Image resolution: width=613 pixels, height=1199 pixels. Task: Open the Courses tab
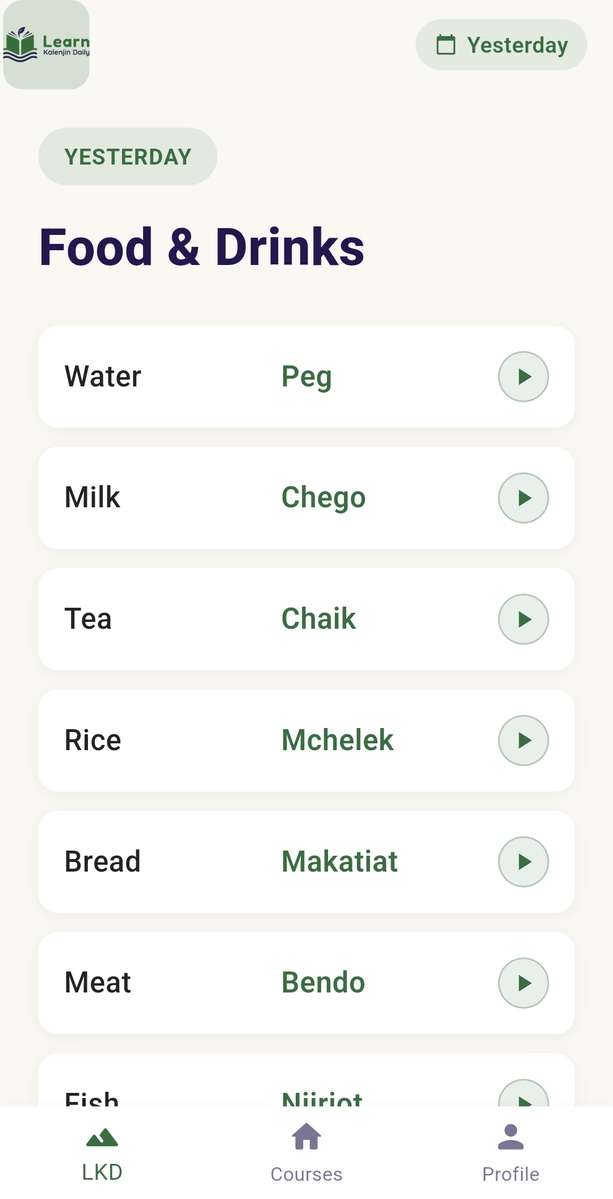point(306,1153)
